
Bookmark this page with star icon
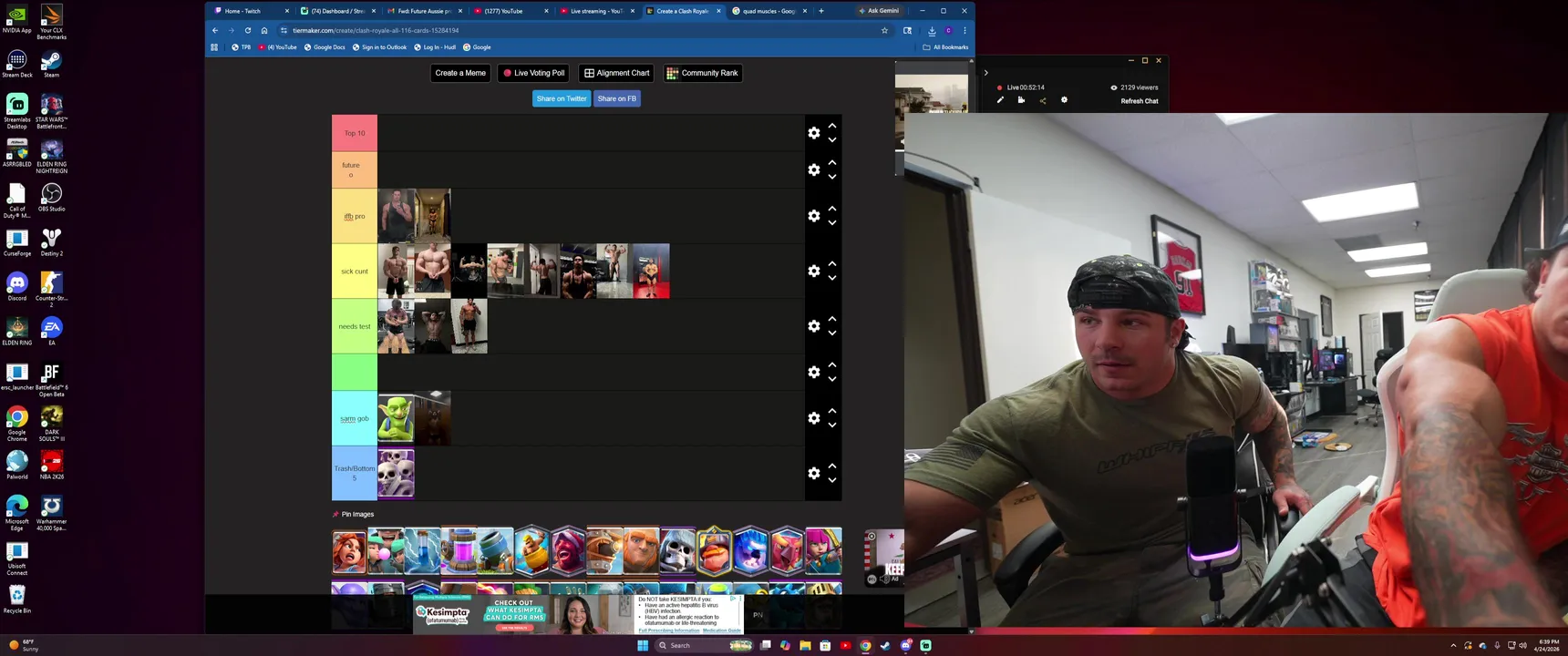[884, 30]
